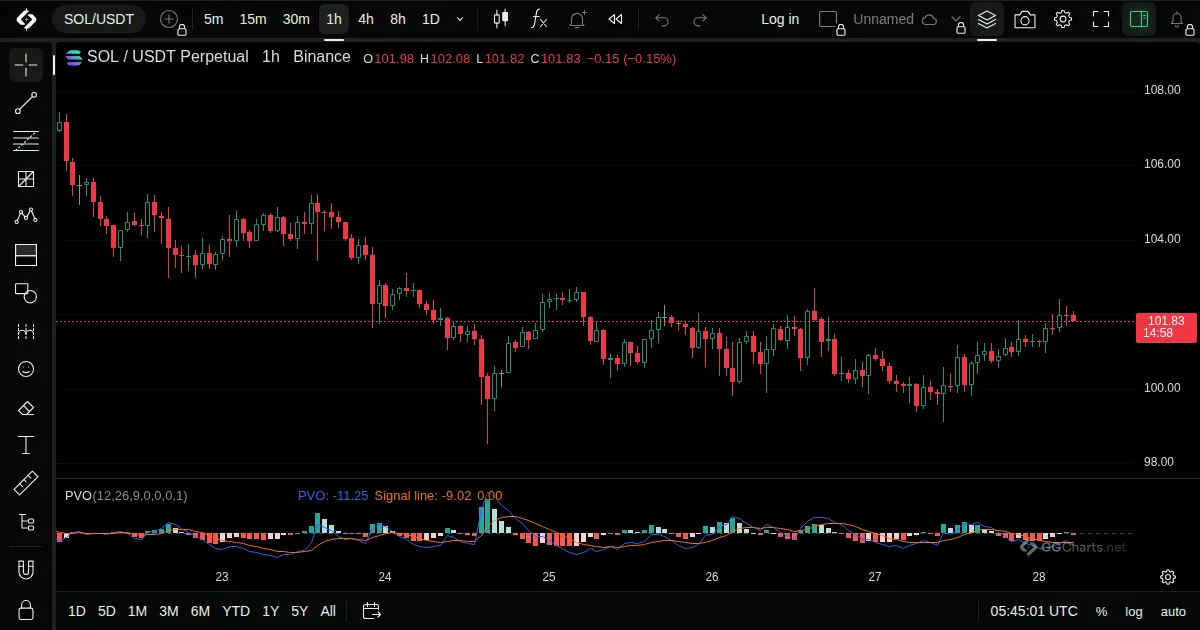Toggle lock all drawings
Image resolution: width=1200 pixels, height=630 pixels.
26,609
